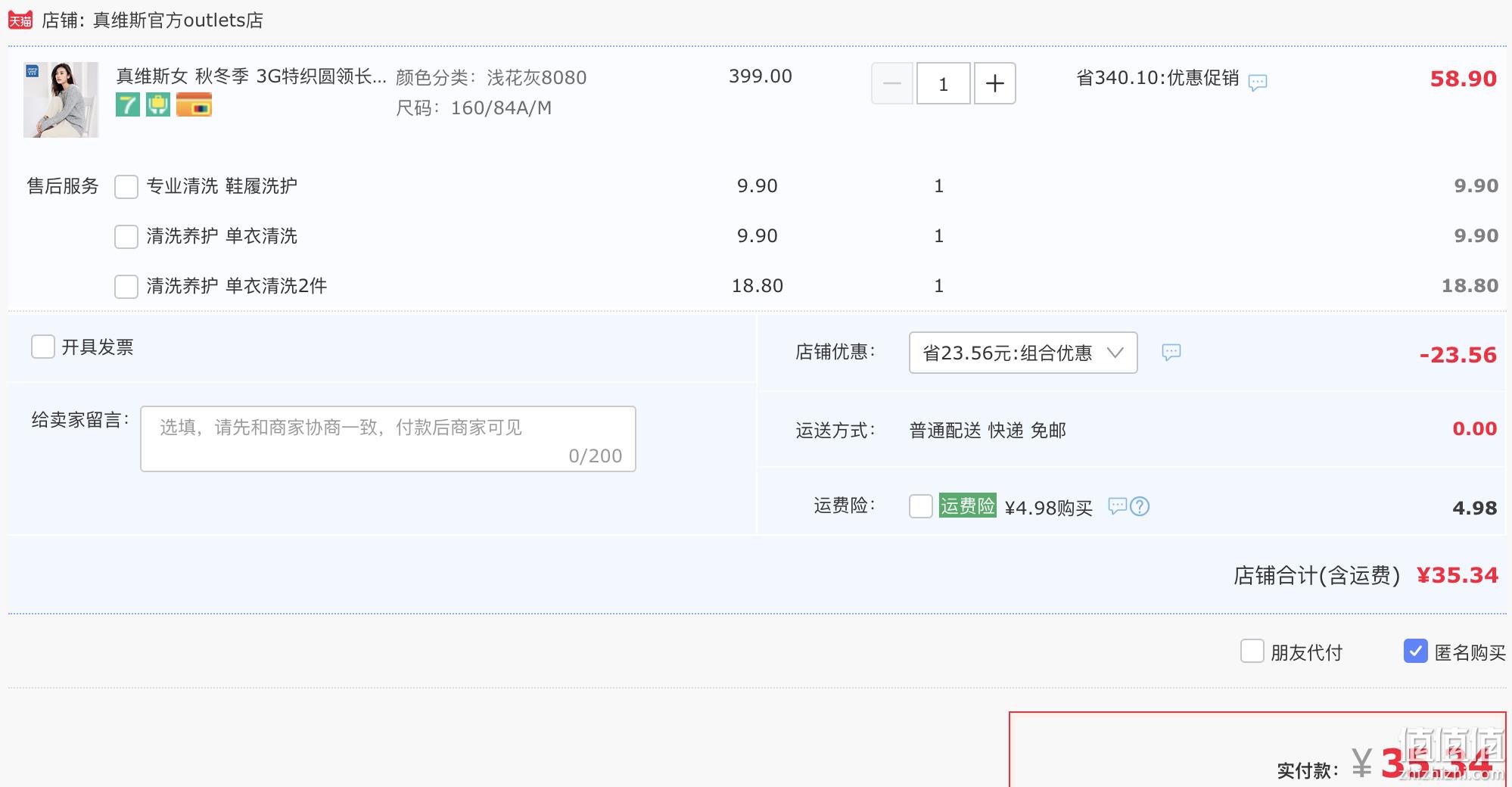Check the 清洗养护 单衣清洗 service option
The width and height of the screenshot is (1512, 787).
point(126,237)
